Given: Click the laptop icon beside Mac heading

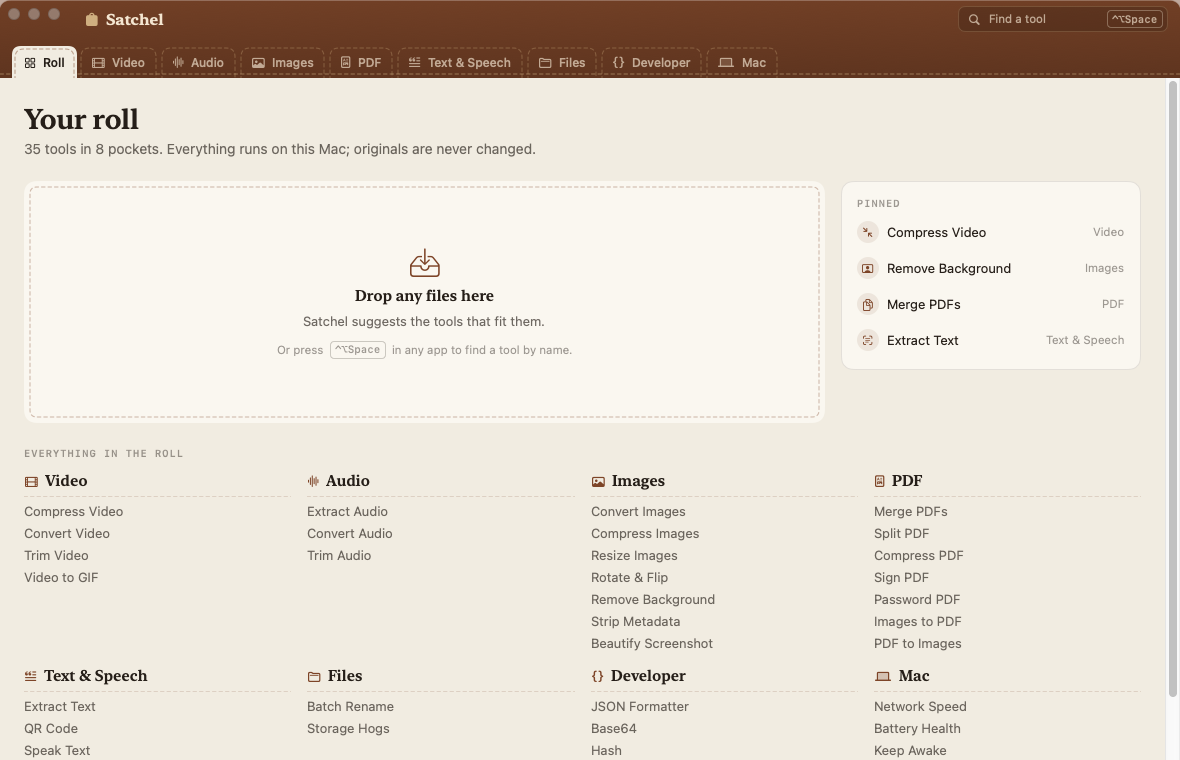Looking at the screenshot, I should (x=883, y=676).
